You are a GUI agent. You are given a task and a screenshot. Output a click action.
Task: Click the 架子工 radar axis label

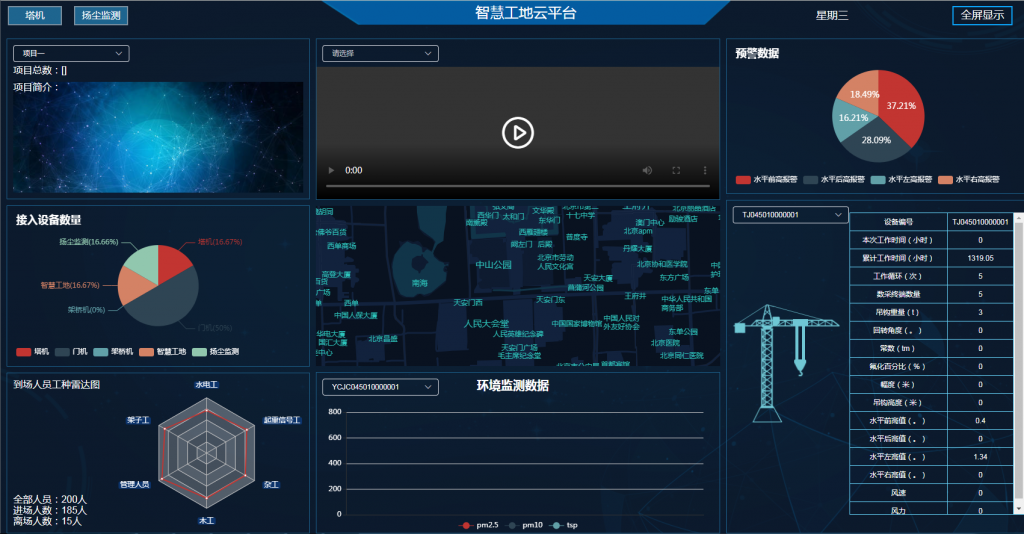138,420
